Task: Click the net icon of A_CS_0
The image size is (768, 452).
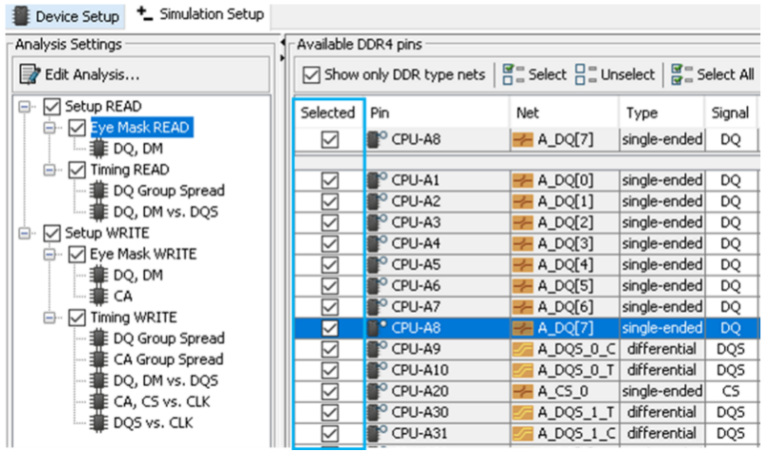Action: click(x=523, y=392)
